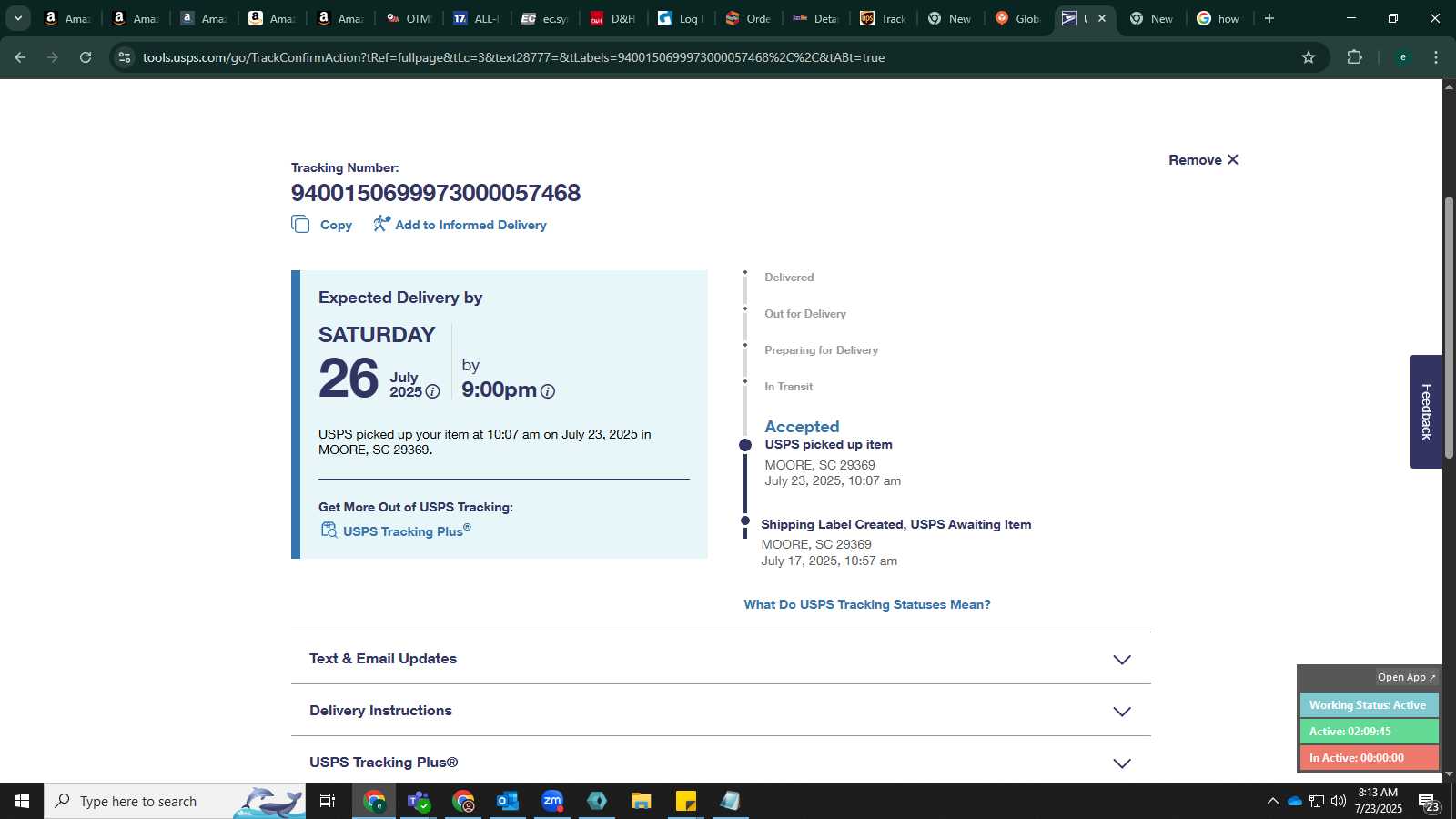Open Task View in taskbar
Screen dimensions: 1456x819
pos(328,801)
